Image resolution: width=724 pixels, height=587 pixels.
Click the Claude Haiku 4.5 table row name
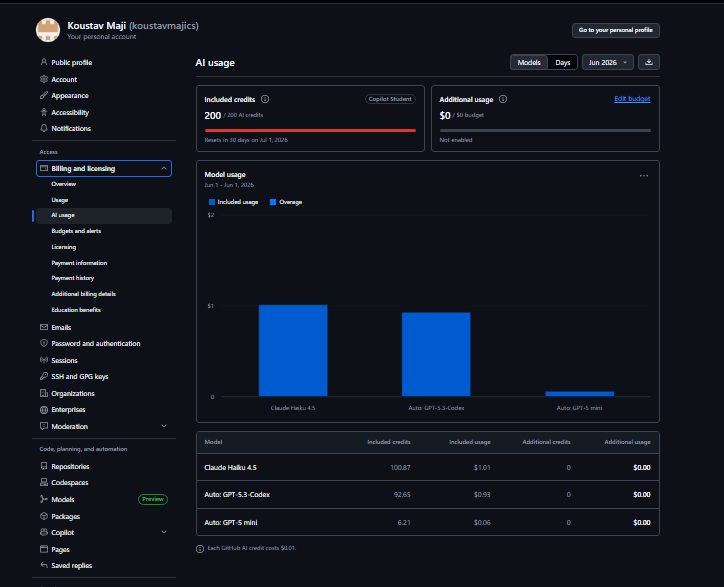click(x=230, y=467)
